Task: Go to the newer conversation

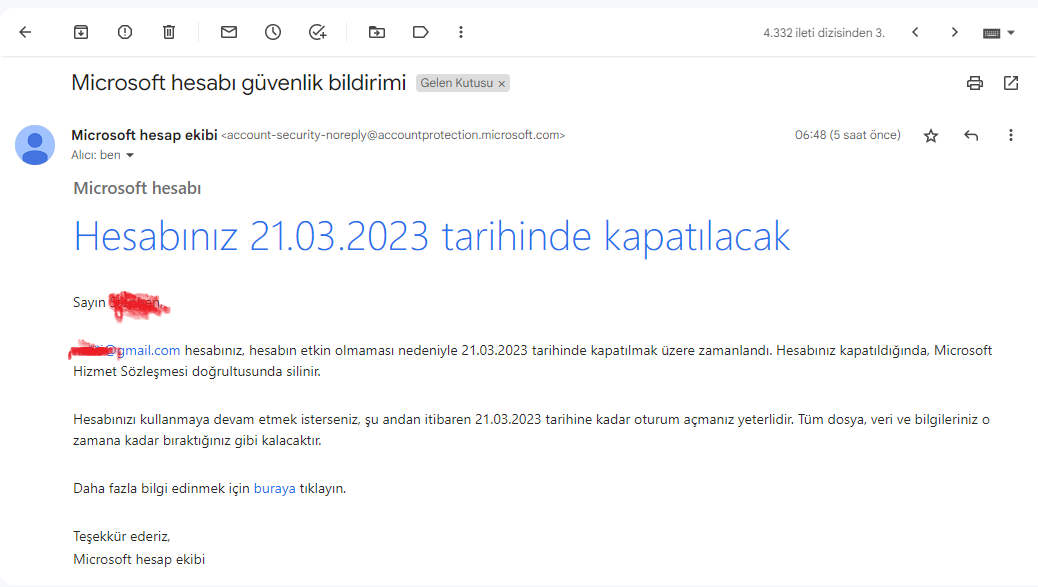Action: tap(915, 32)
